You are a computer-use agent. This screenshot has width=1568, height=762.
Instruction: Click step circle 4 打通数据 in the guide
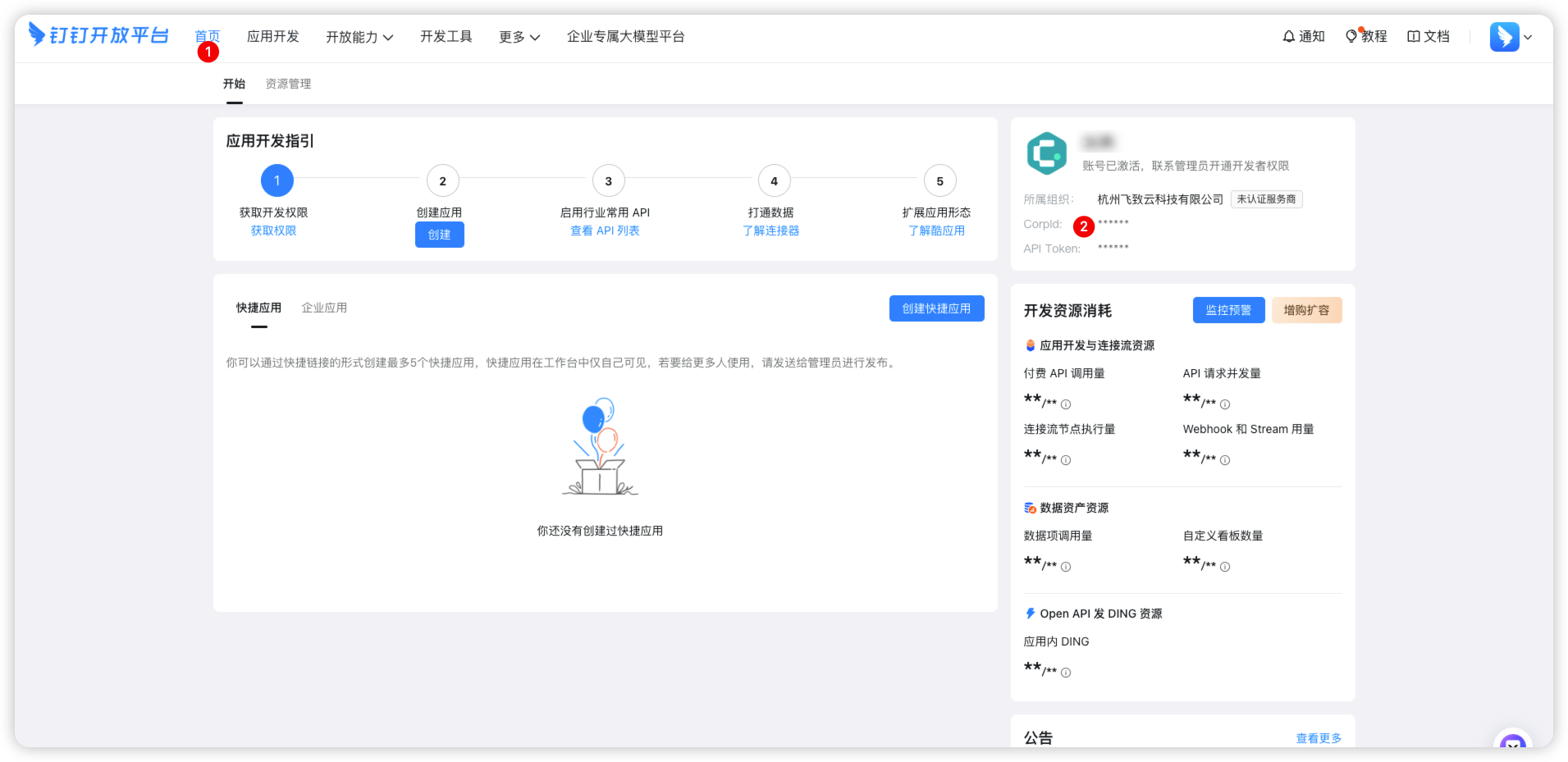point(773,180)
